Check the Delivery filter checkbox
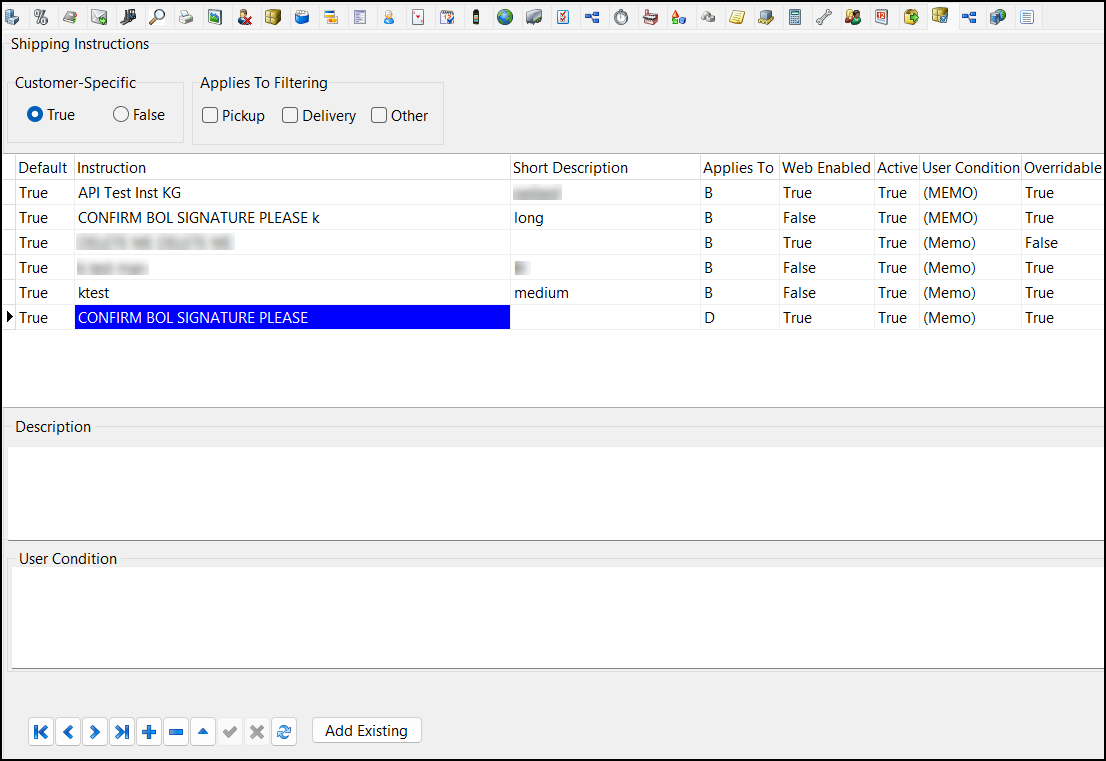 (x=290, y=116)
